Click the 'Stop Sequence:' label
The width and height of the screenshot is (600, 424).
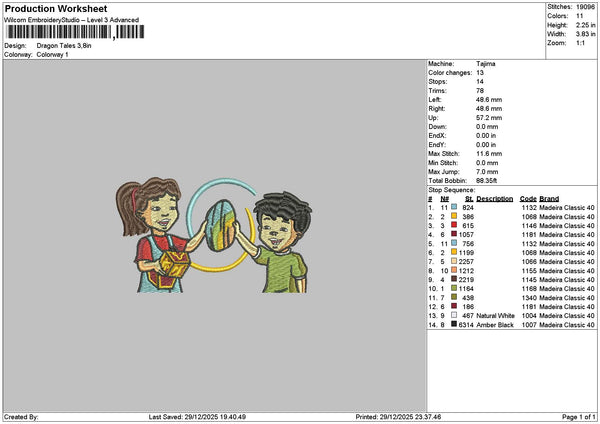452,190
